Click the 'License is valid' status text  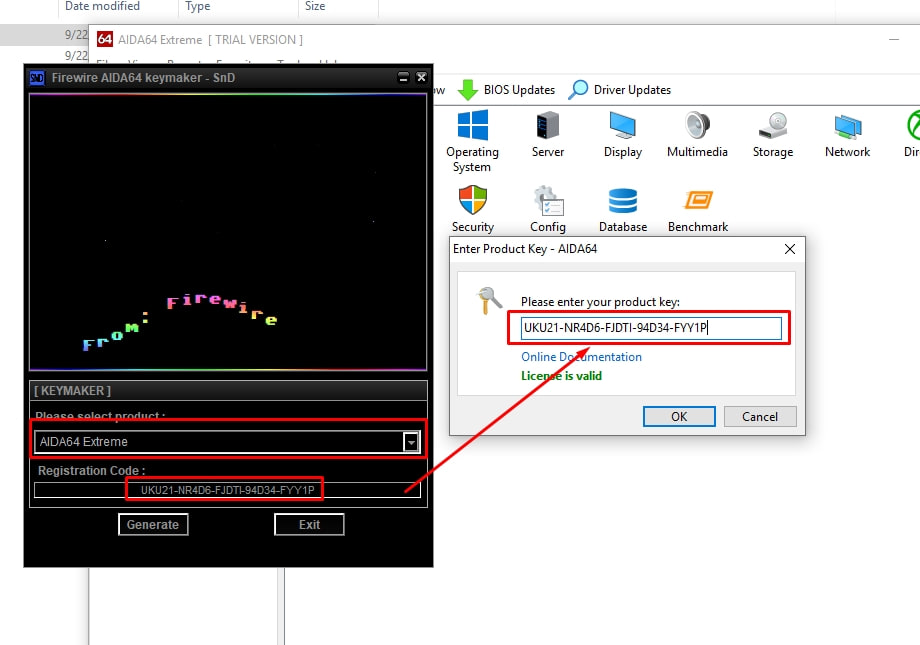562,376
